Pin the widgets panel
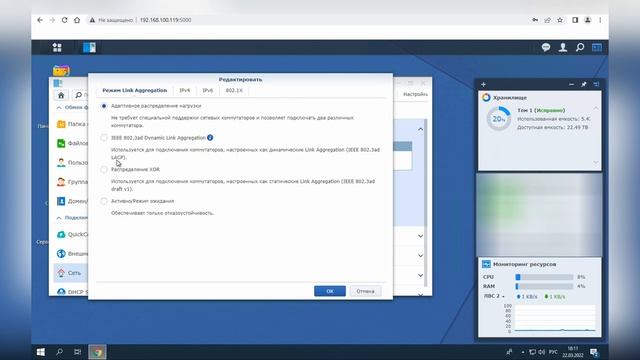The height and width of the screenshot is (360, 640). coord(584,84)
